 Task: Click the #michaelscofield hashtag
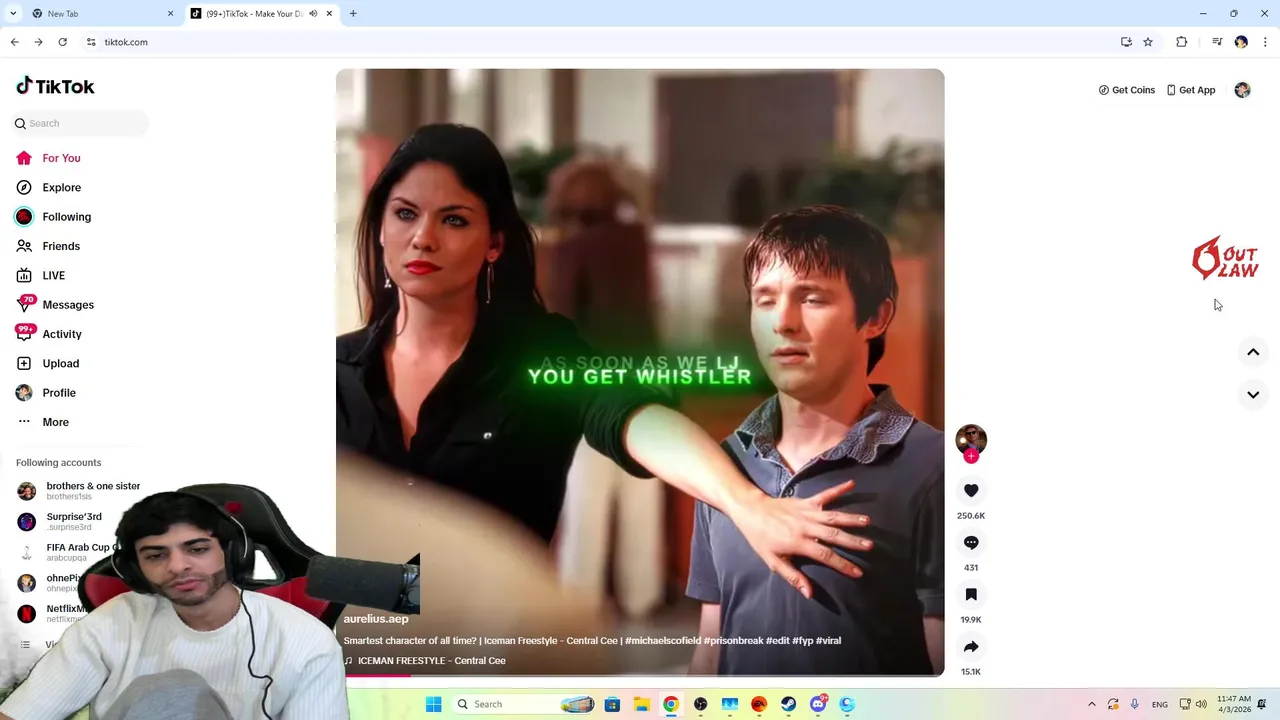click(662, 641)
